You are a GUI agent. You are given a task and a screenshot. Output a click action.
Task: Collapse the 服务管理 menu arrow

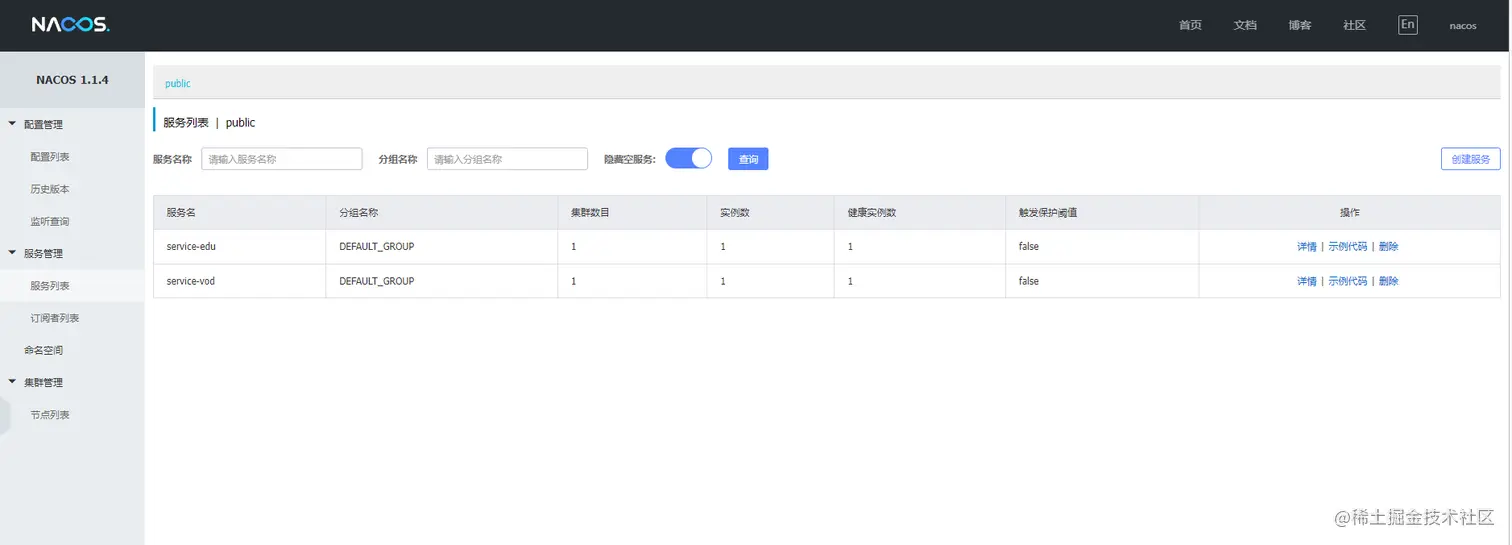click(x=12, y=253)
